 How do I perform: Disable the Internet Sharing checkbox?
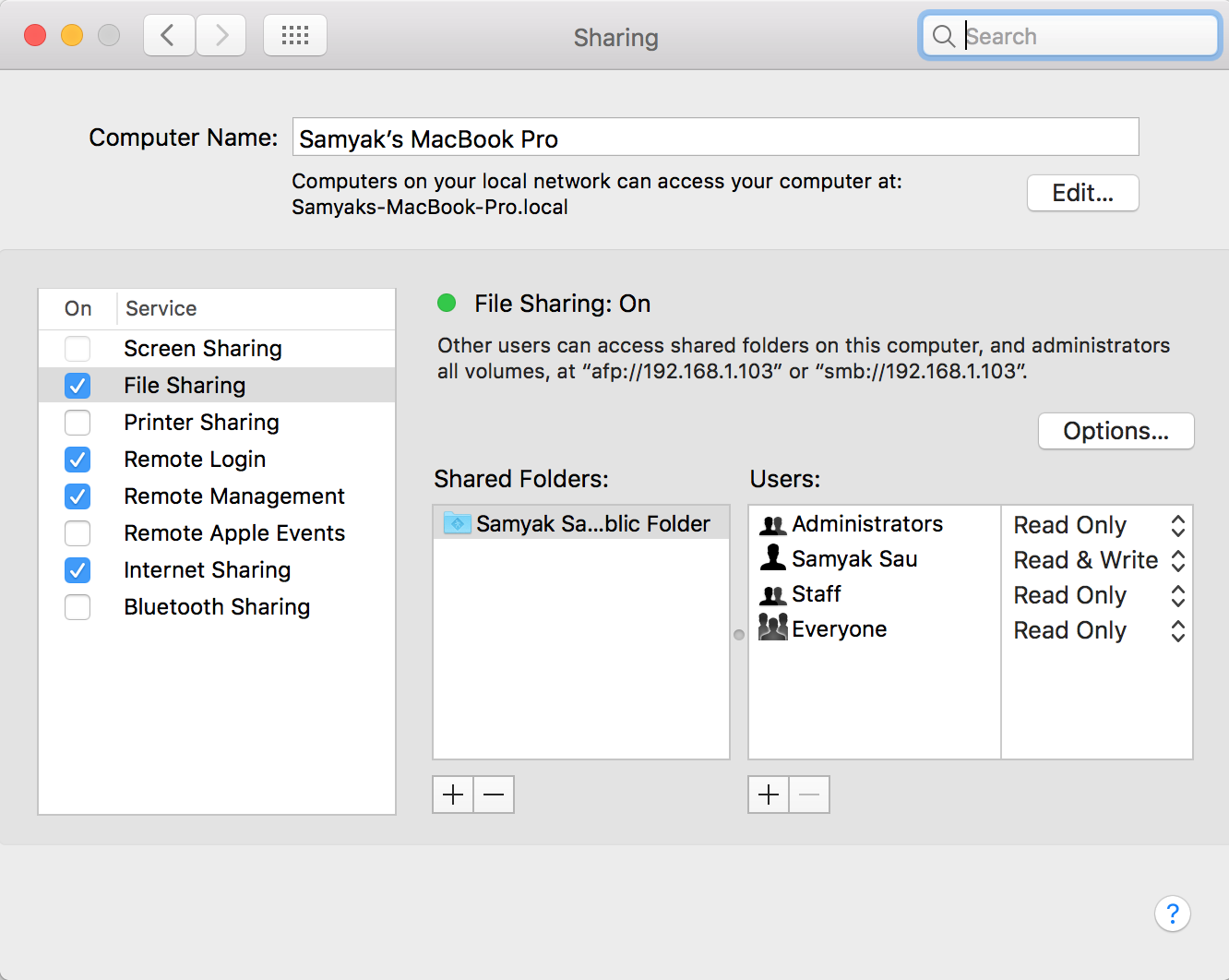pyautogui.click(x=78, y=570)
